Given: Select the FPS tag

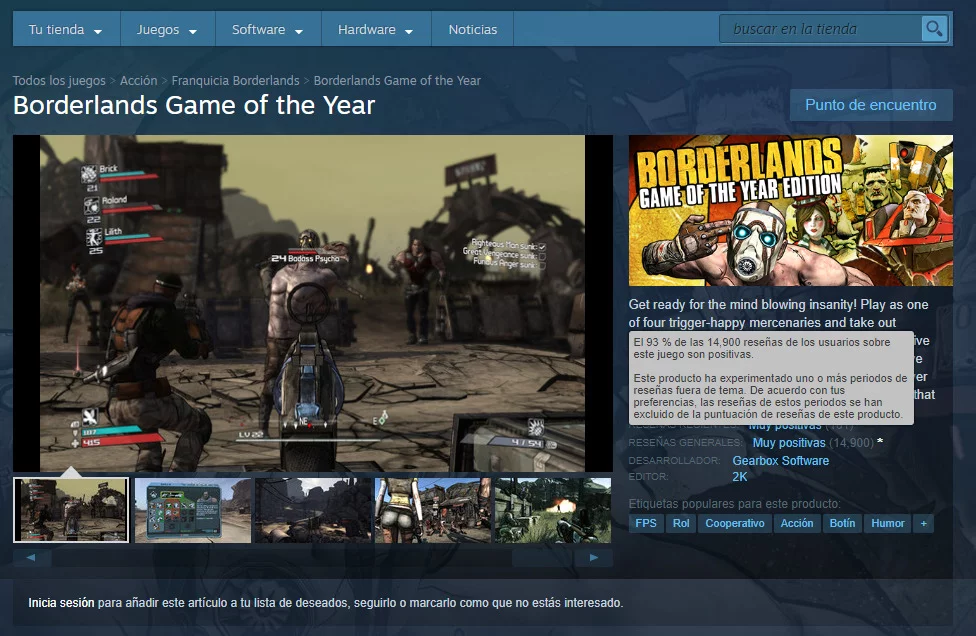Looking at the screenshot, I should 645,523.
